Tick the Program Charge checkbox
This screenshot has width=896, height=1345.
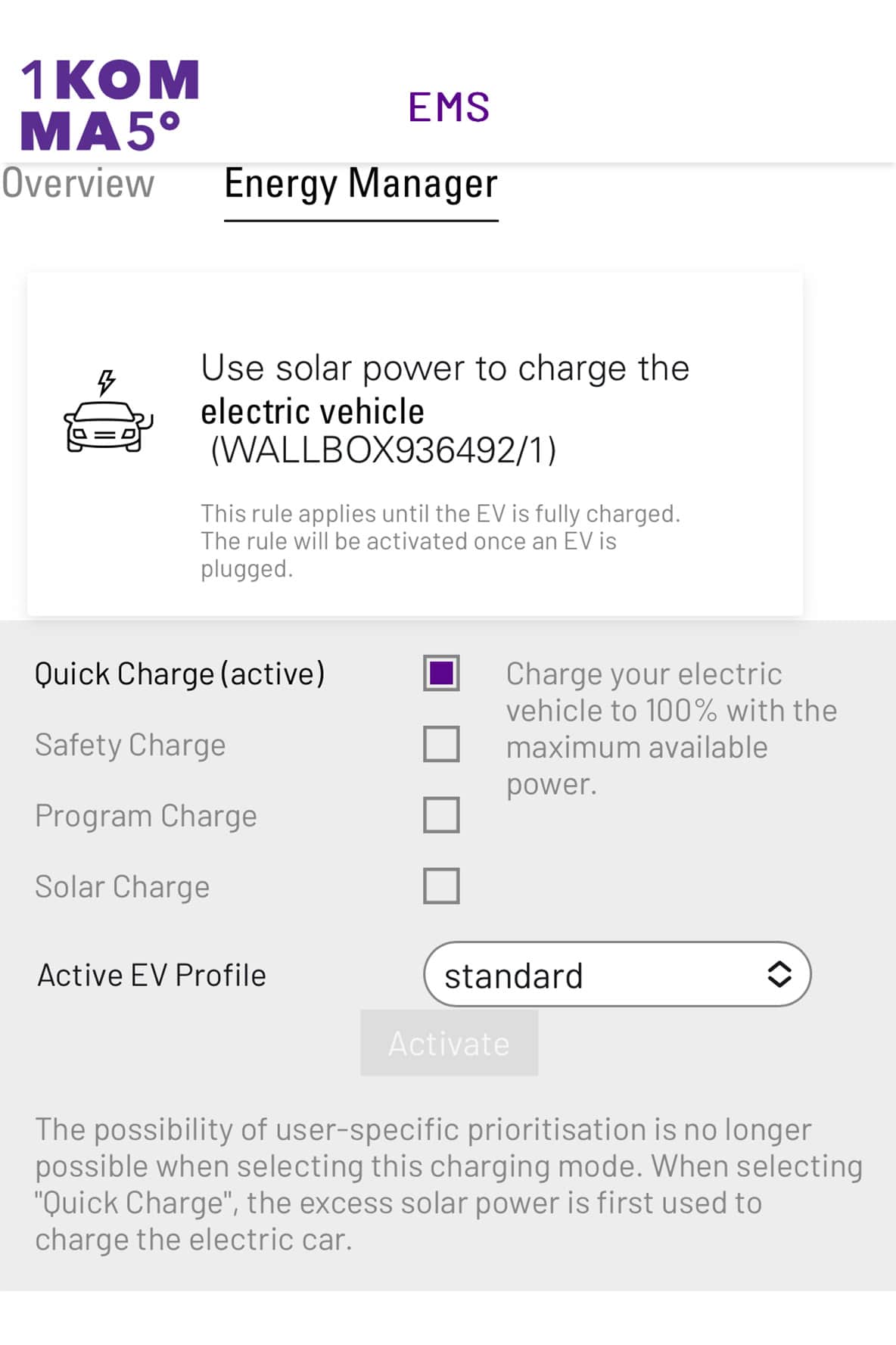[x=441, y=815]
